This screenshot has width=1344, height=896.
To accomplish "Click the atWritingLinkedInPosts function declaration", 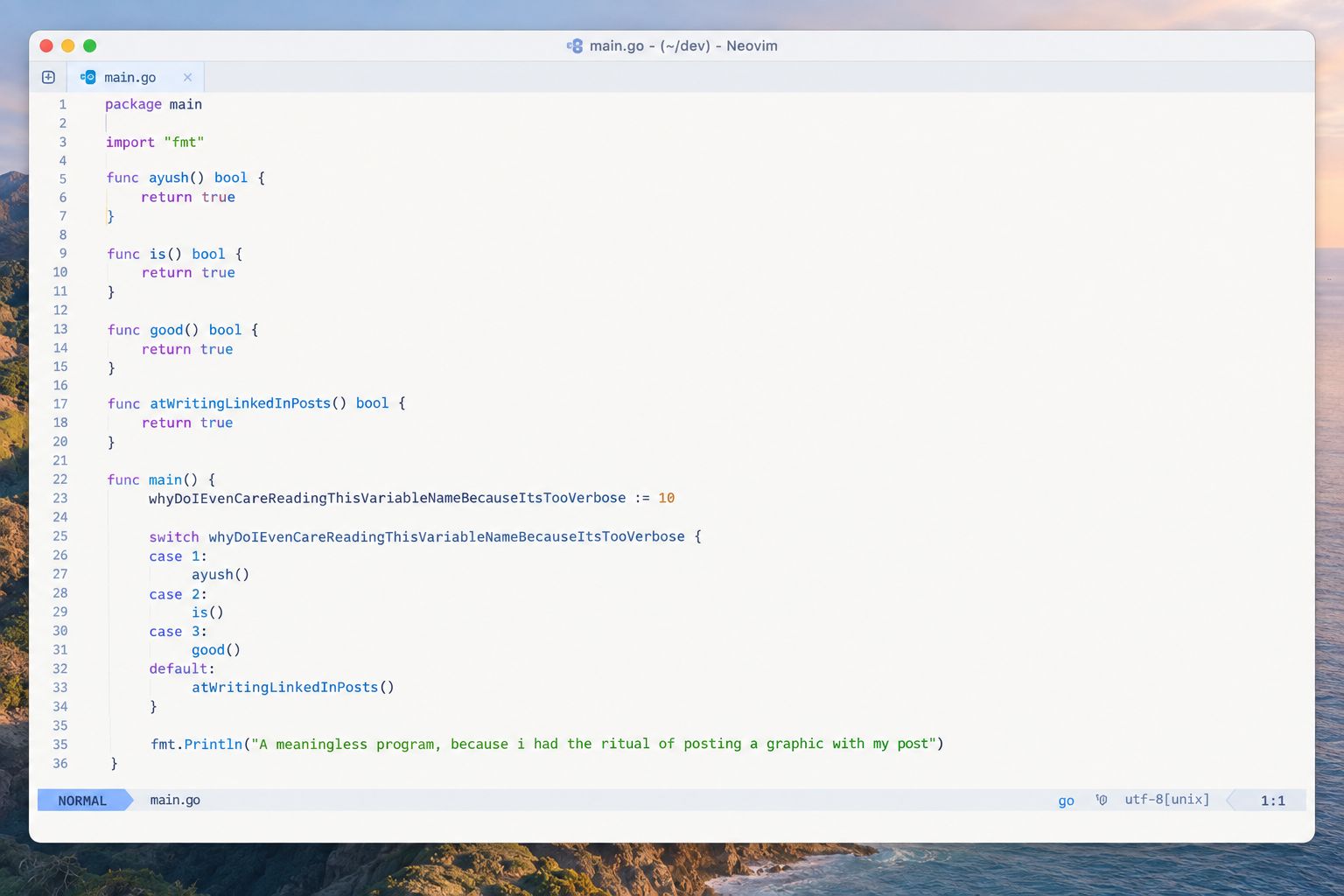I will point(256,403).
